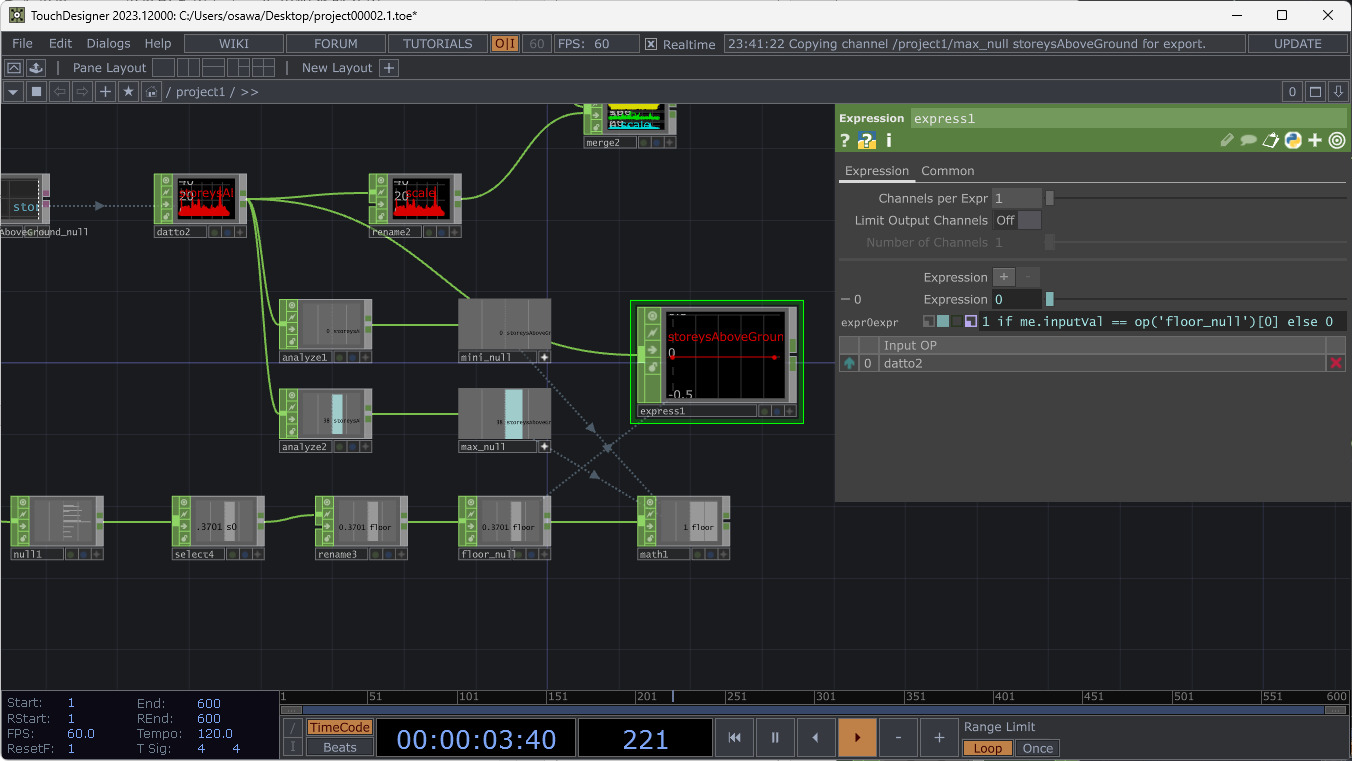
Task: Click the bookmark star icon in path bar
Action: [128, 92]
